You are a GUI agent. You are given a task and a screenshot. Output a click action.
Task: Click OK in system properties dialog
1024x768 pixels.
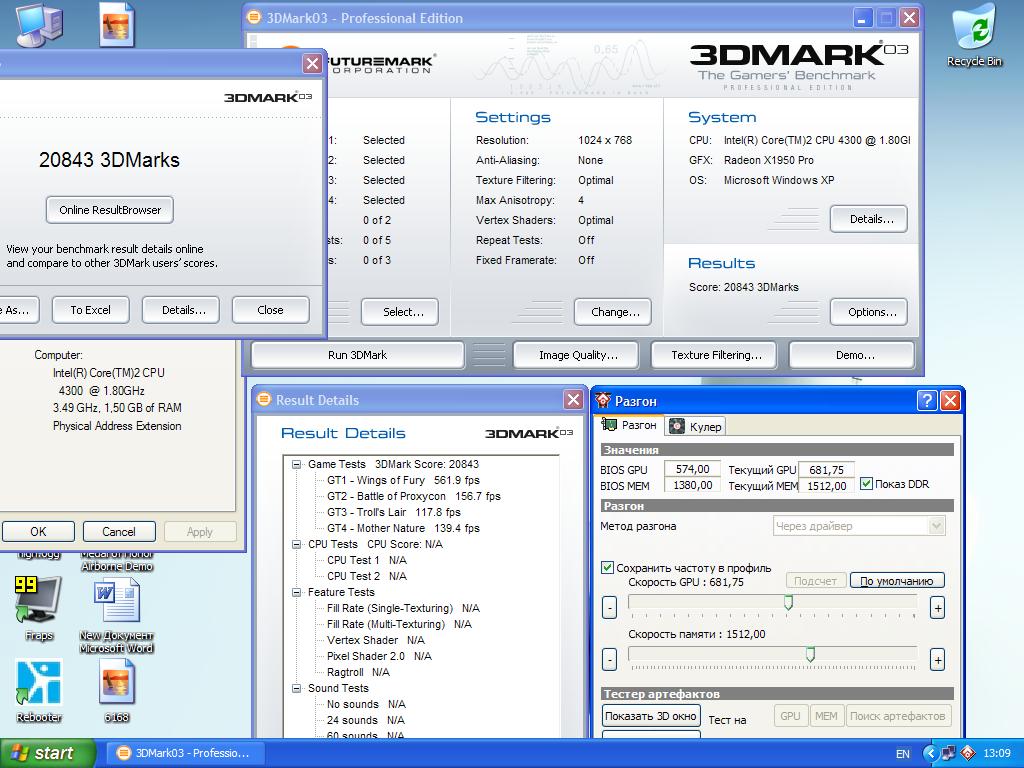tap(38, 532)
